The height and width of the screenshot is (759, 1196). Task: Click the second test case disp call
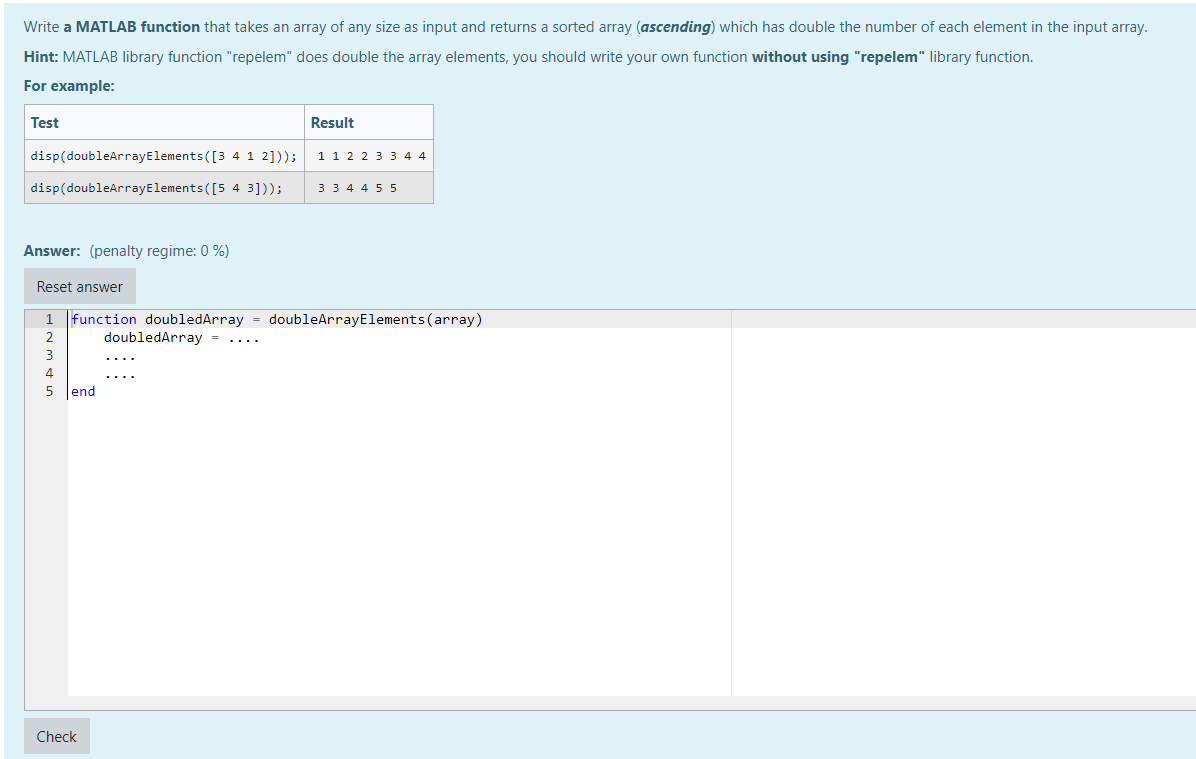(155, 188)
